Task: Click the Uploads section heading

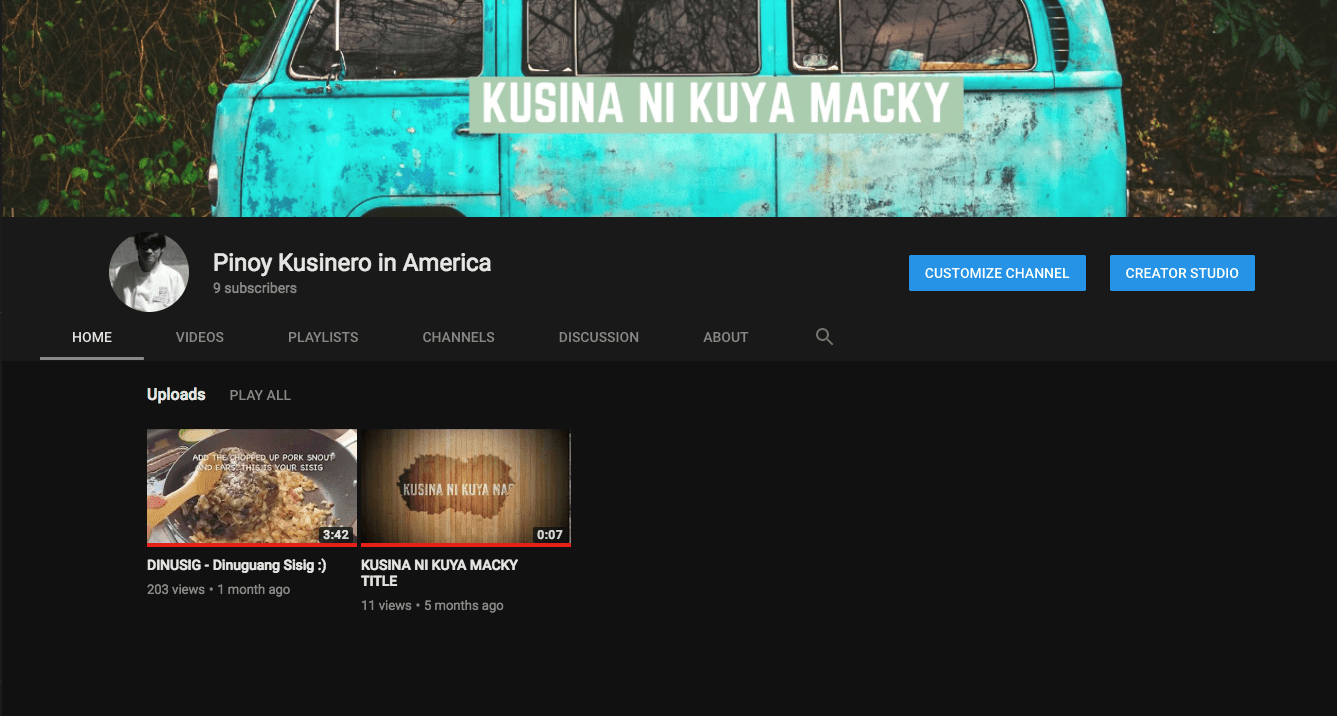Action: [x=176, y=395]
